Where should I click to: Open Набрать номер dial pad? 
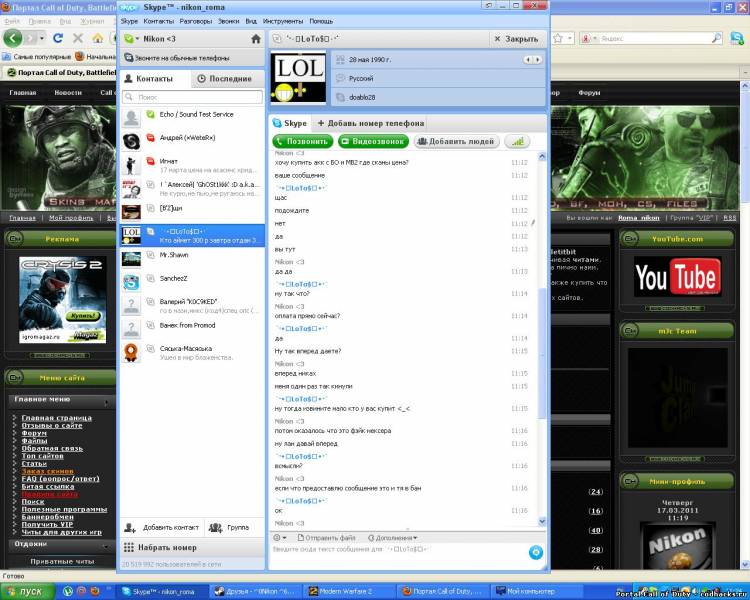(192, 547)
